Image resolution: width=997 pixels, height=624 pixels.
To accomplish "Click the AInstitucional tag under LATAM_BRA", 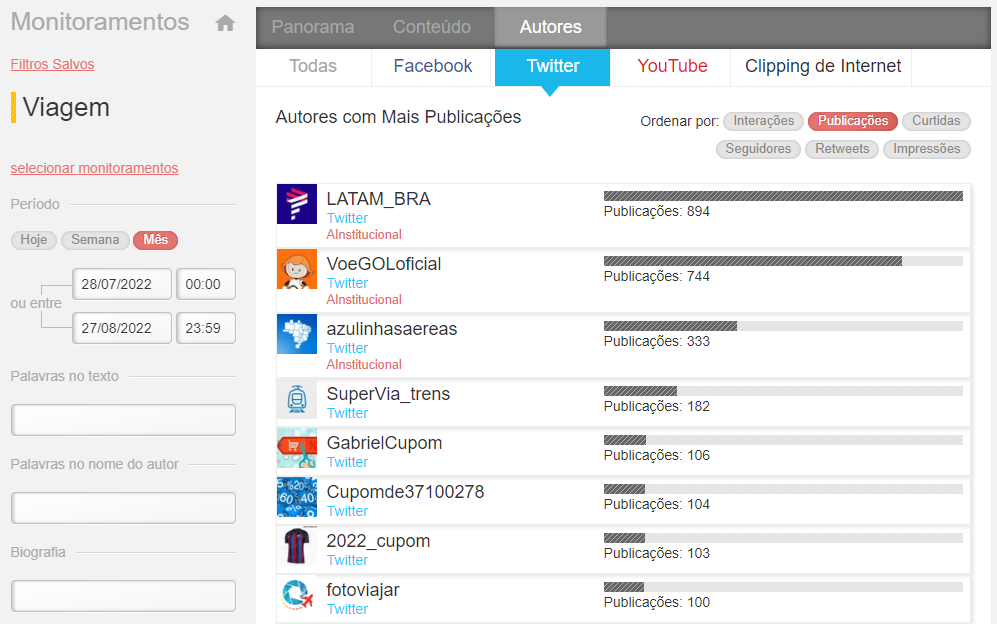I will (x=364, y=235).
